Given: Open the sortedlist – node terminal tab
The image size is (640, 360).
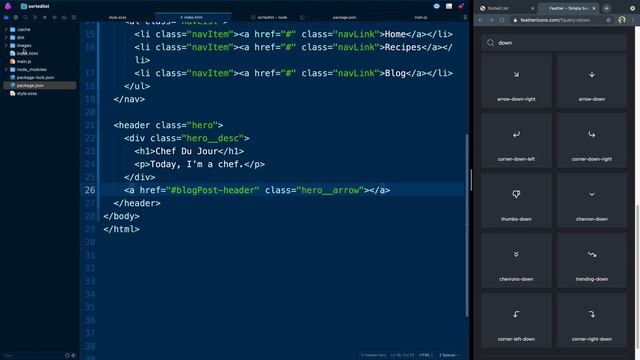Looking at the screenshot, I should pos(269,18).
